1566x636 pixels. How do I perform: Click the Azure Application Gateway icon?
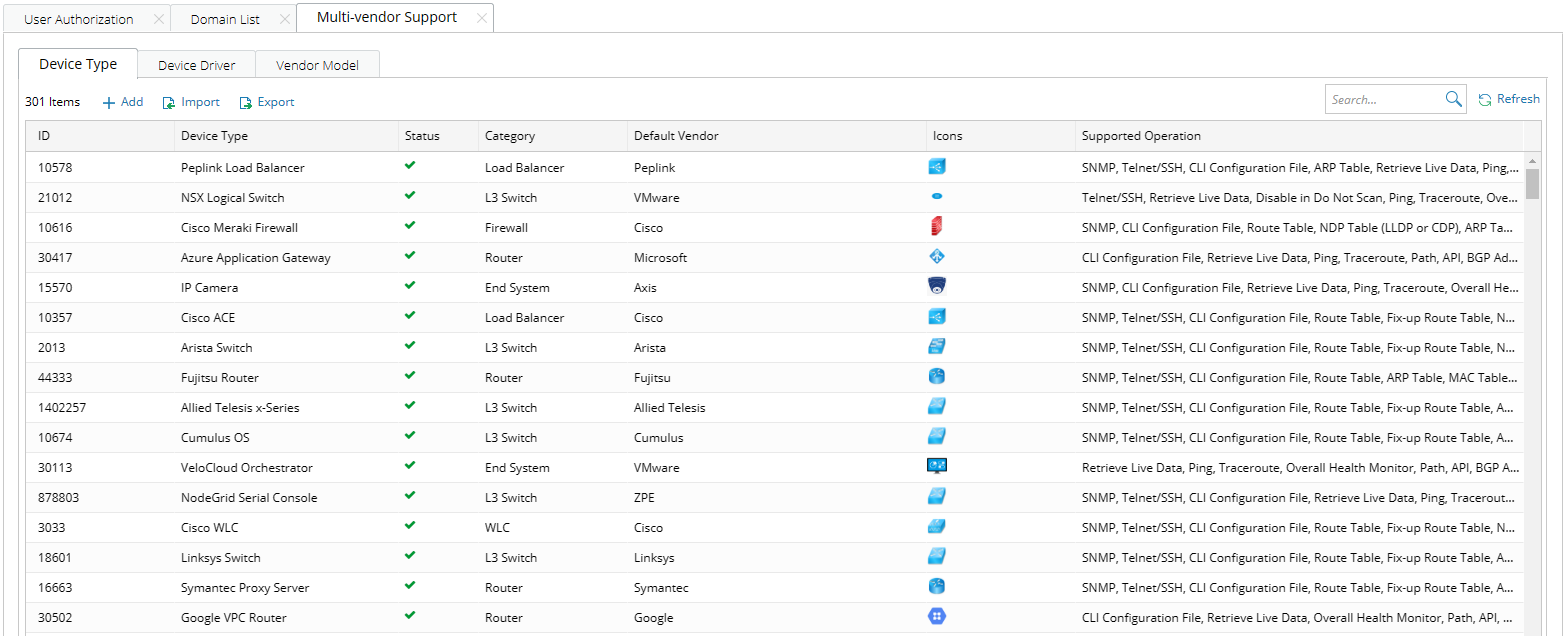click(936, 256)
